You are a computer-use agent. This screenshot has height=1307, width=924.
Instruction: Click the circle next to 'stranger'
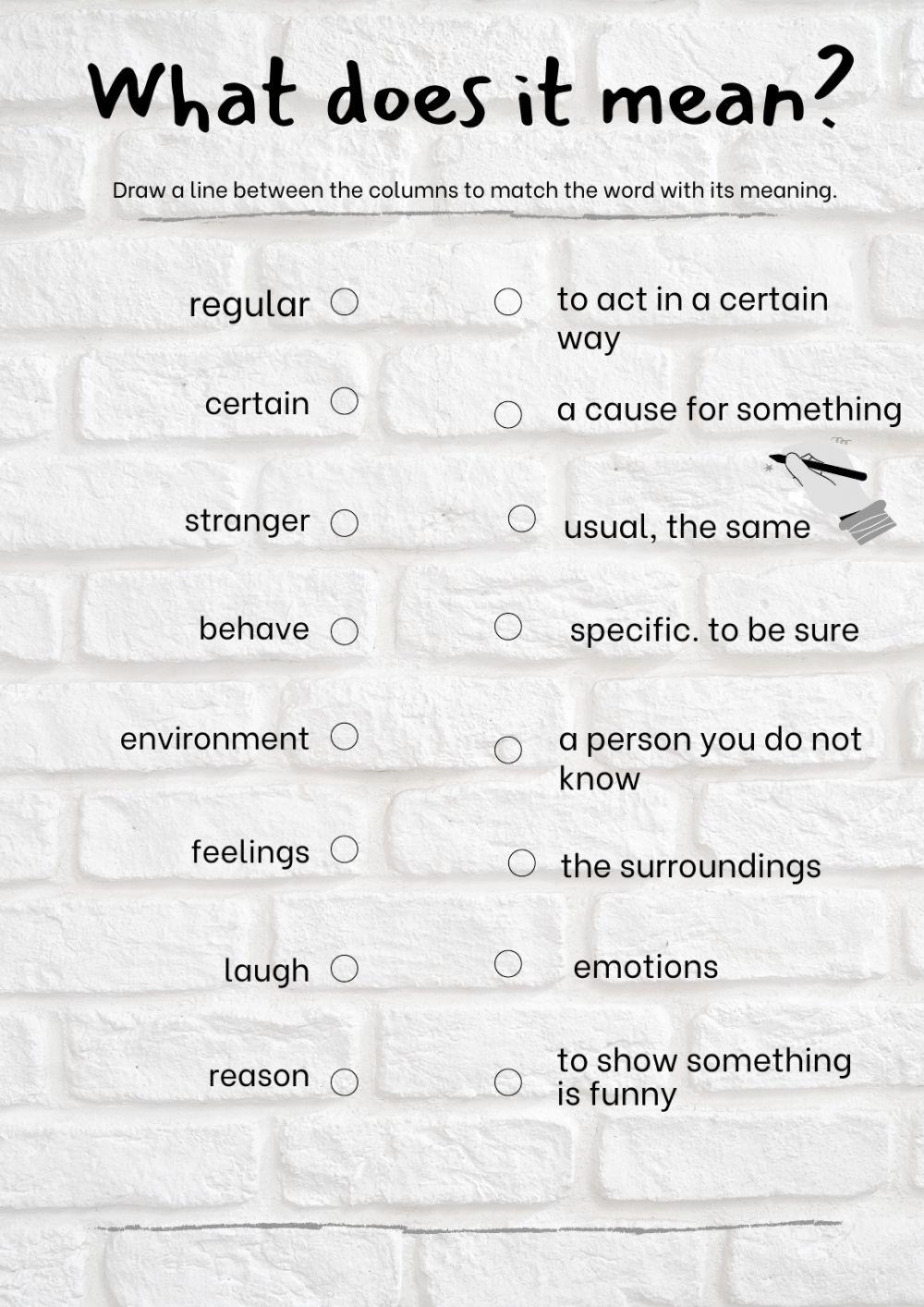pyautogui.click(x=345, y=523)
